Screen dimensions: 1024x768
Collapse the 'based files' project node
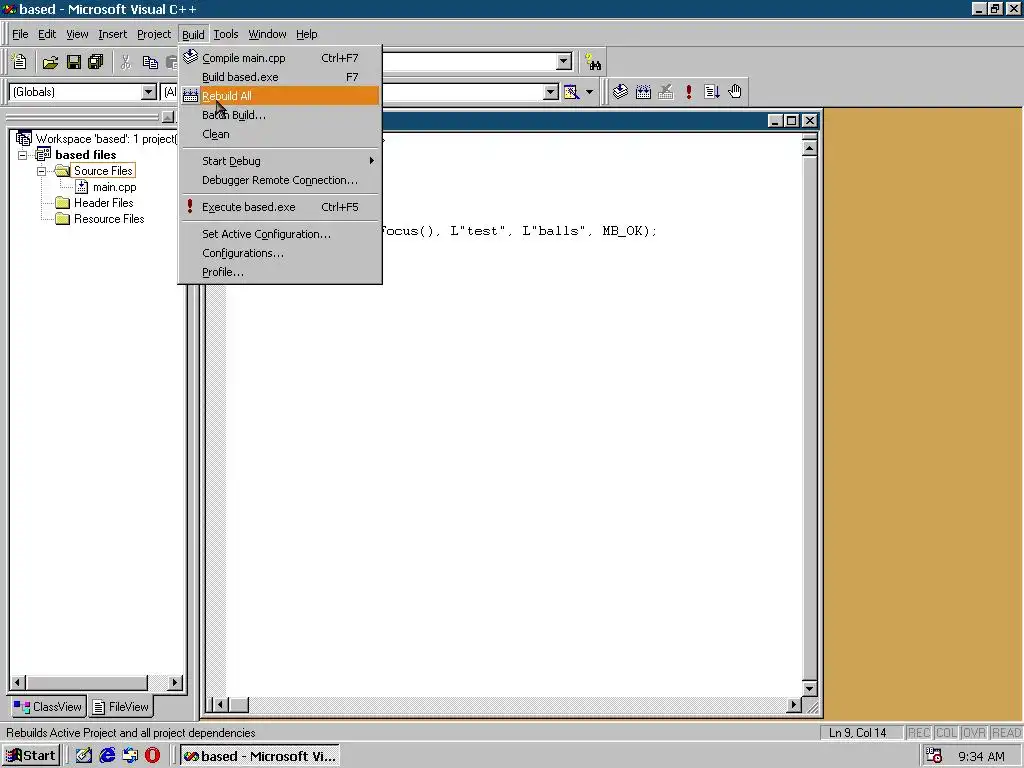pos(22,155)
